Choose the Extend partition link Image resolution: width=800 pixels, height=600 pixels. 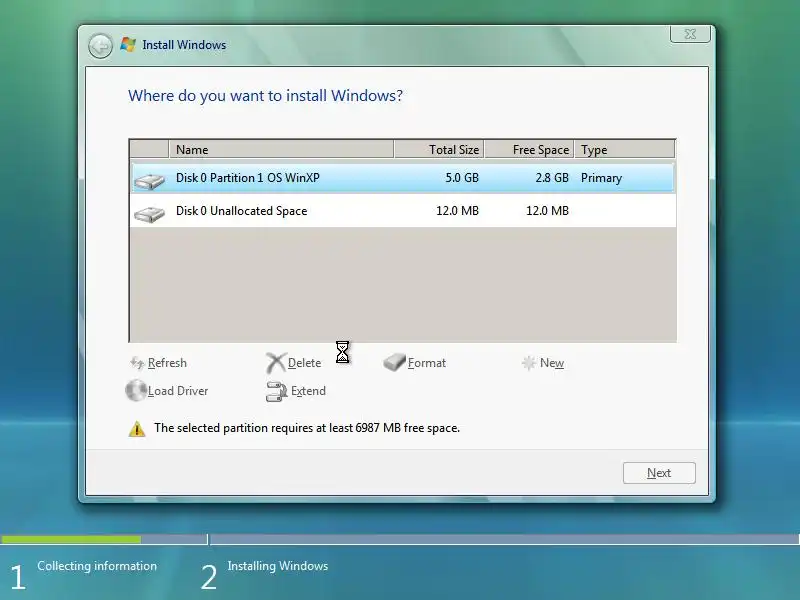pyautogui.click(x=308, y=391)
